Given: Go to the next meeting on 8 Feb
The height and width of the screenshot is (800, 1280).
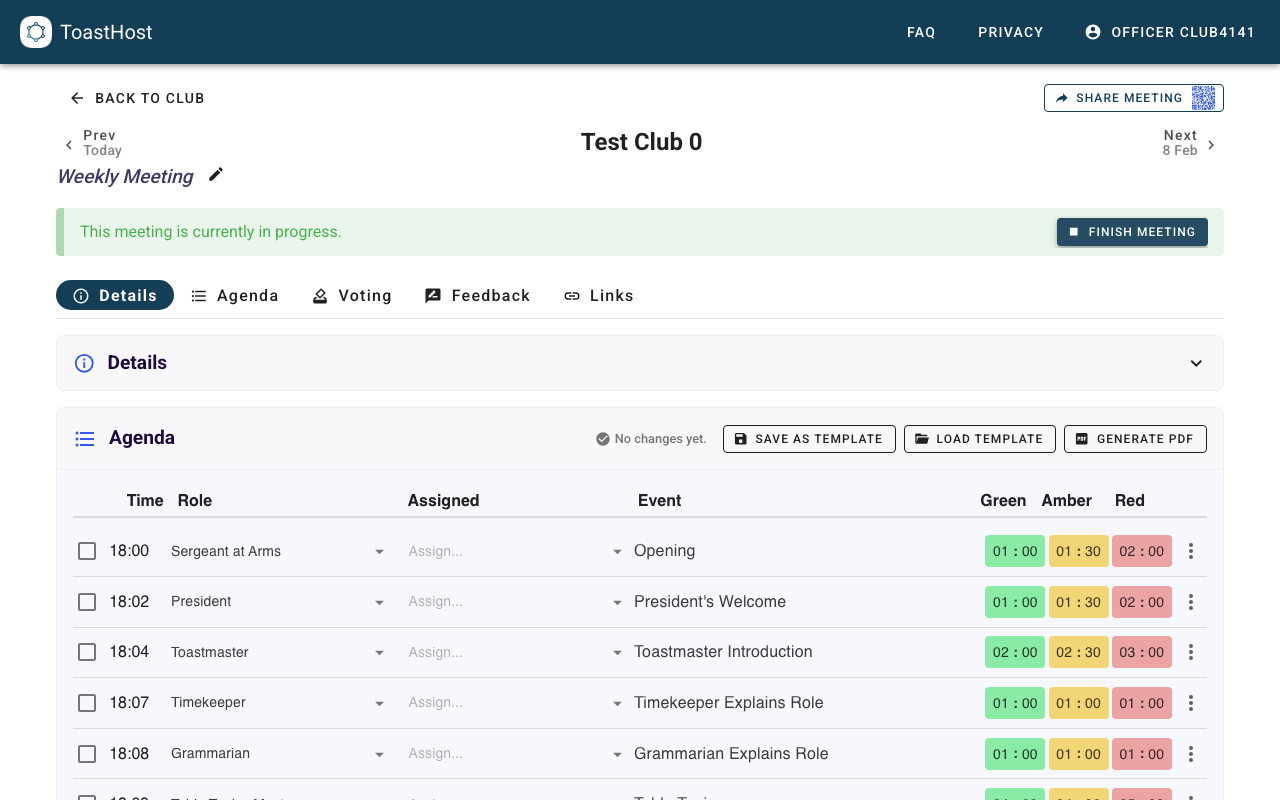Looking at the screenshot, I should click(x=1211, y=145).
